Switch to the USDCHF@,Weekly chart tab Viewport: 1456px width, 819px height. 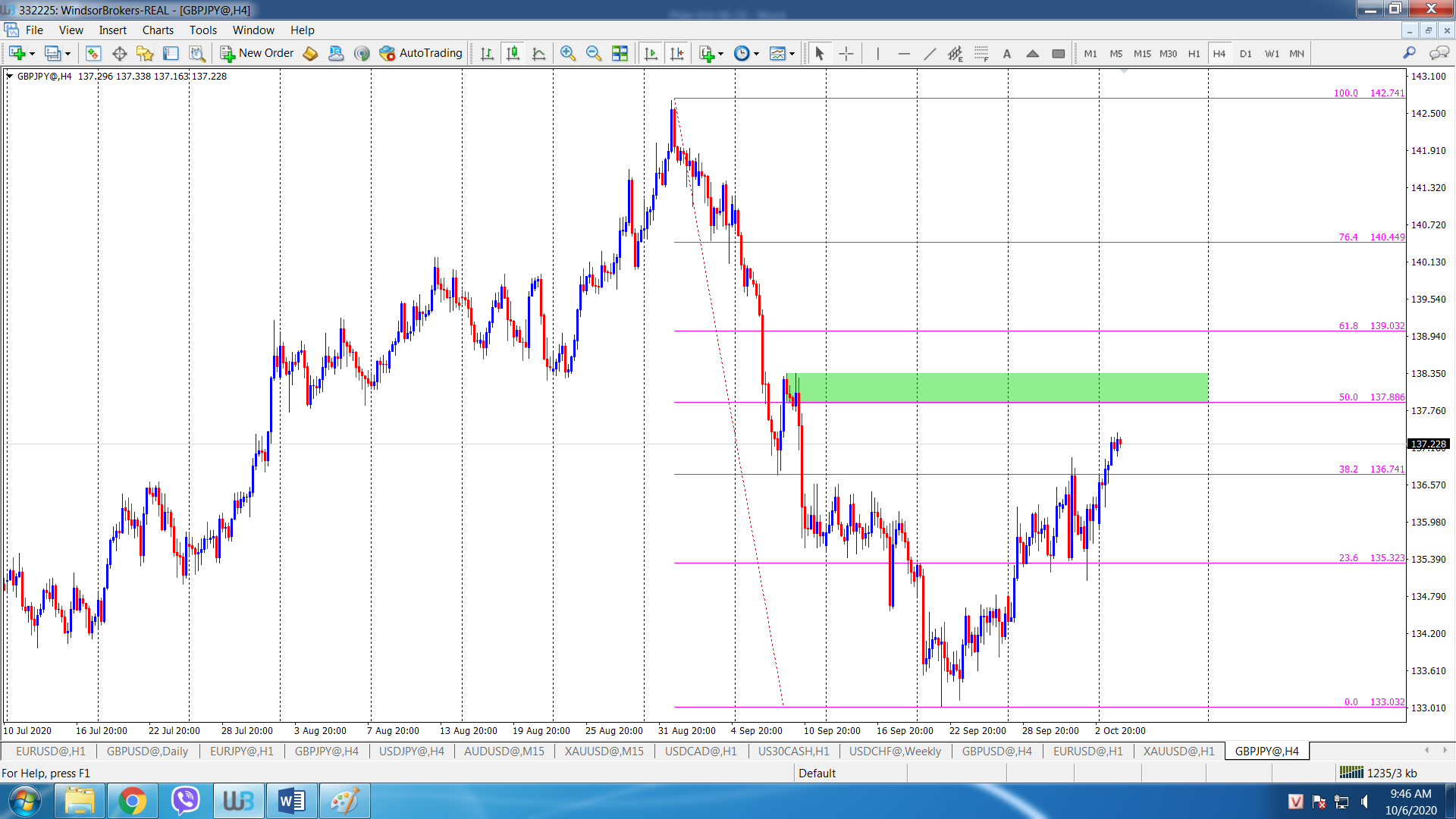tap(895, 751)
